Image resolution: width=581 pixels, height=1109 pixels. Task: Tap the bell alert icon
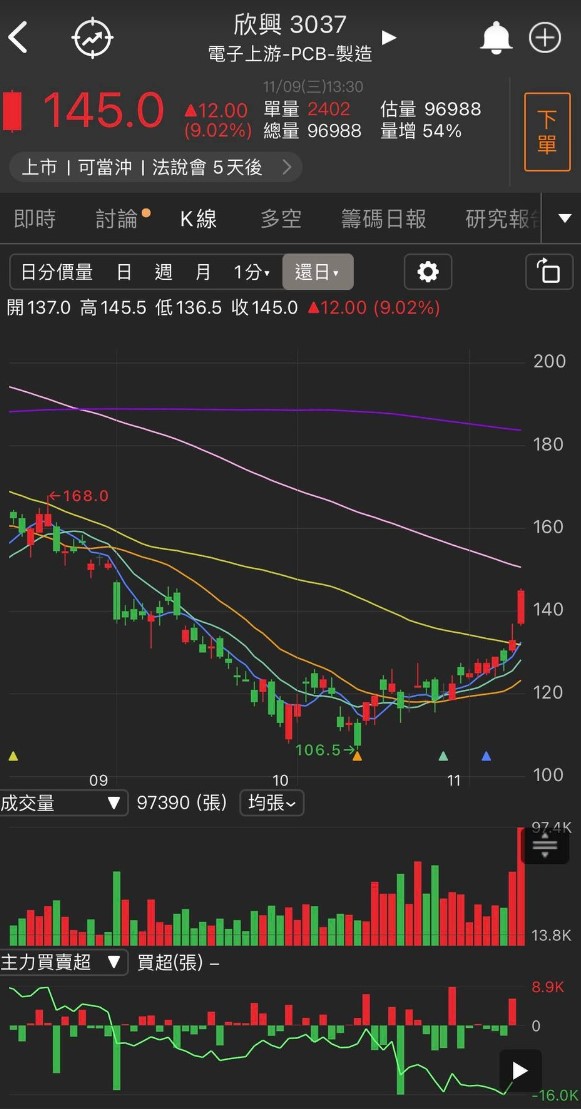pyautogui.click(x=496, y=37)
